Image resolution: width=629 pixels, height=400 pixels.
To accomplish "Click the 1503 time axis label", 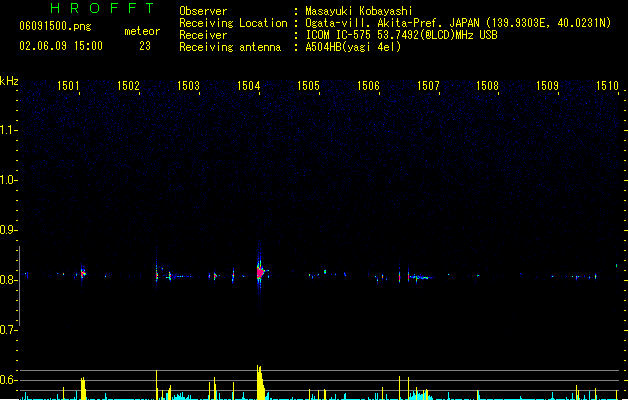I will [x=189, y=86].
